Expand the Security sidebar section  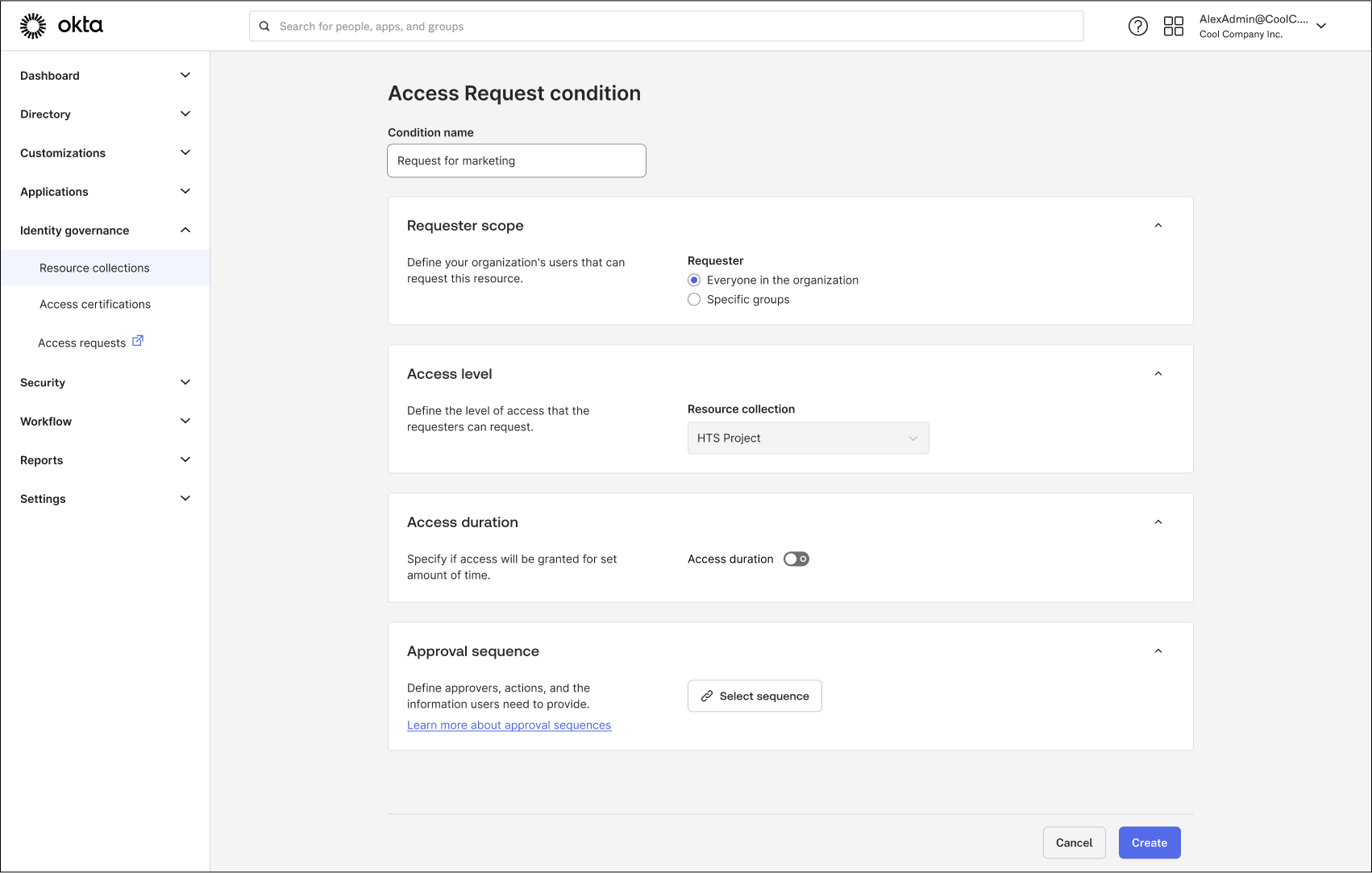[105, 382]
